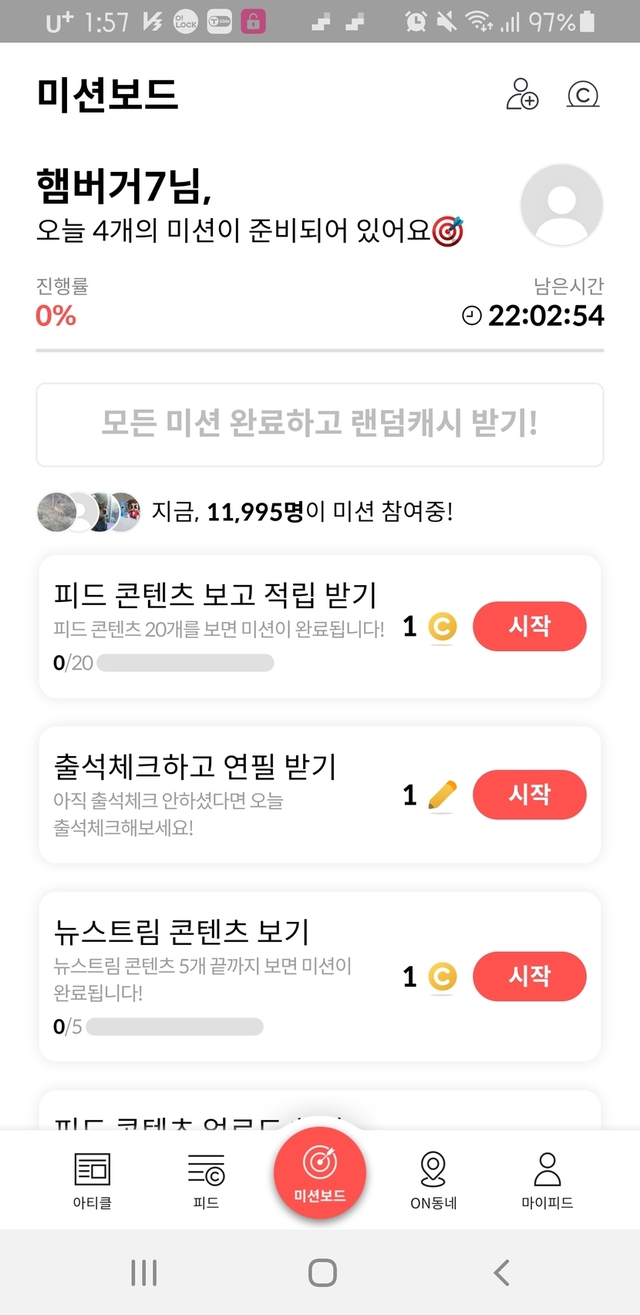640x1315 pixels.
Task: Tap the 0/20 feed progress bar
Action: point(185,663)
